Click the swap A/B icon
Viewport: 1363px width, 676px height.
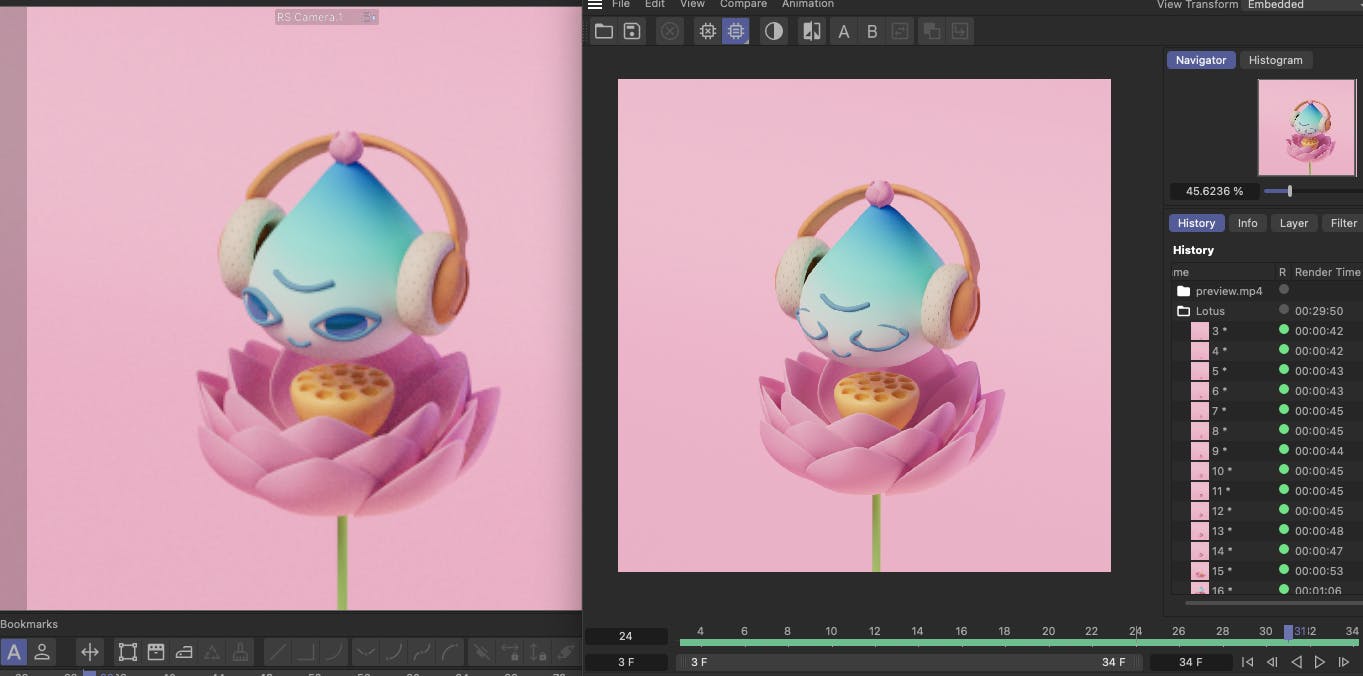click(900, 32)
